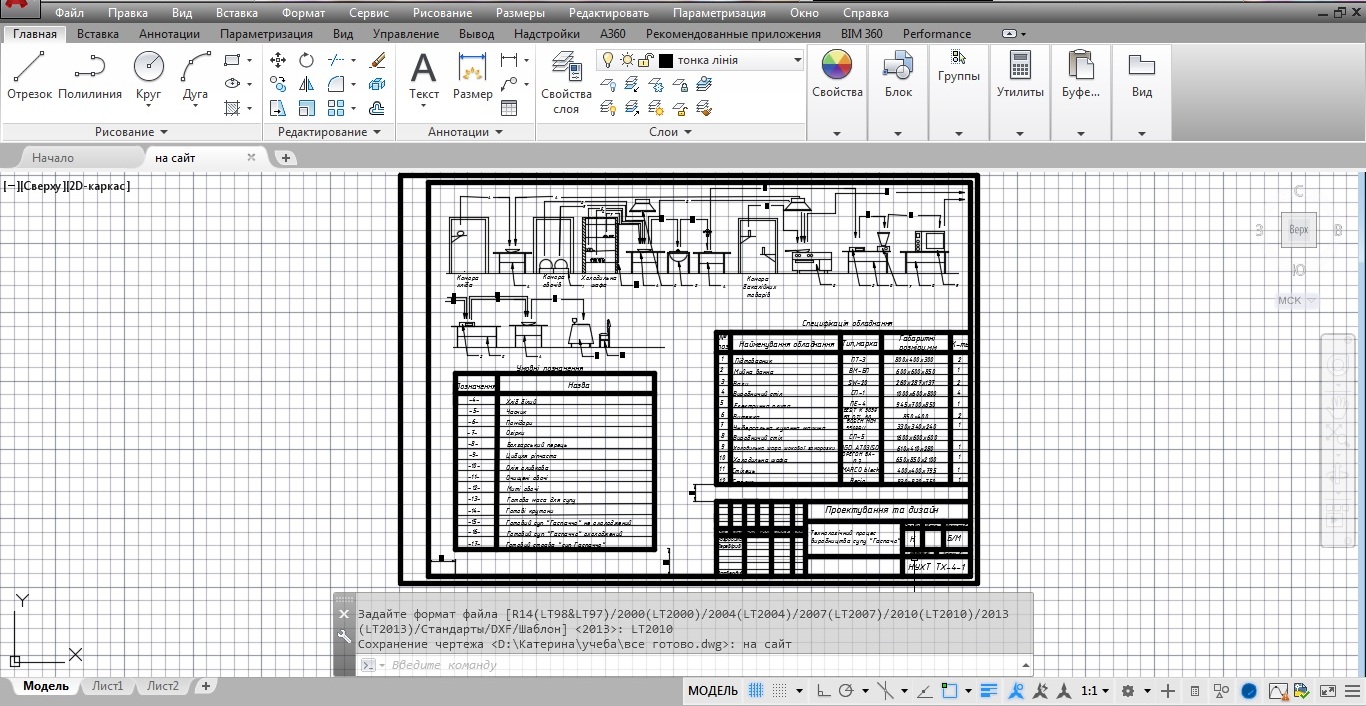The height and width of the screenshot is (706, 1366).
Task: Switch to the Вставка ribbon tab
Action: (98, 33)
